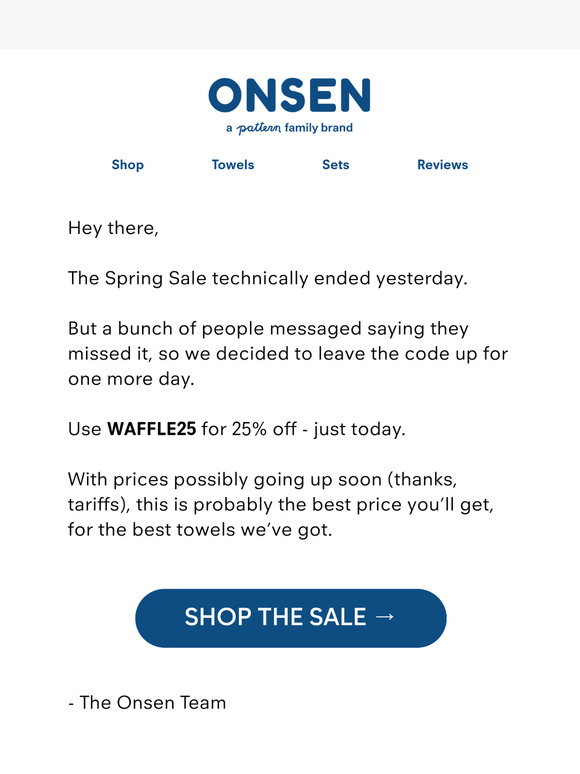This screenshot has width=580, height=774.
Task: Click the line beginning "tariffs), this is"
Action: tap(280, 505)
